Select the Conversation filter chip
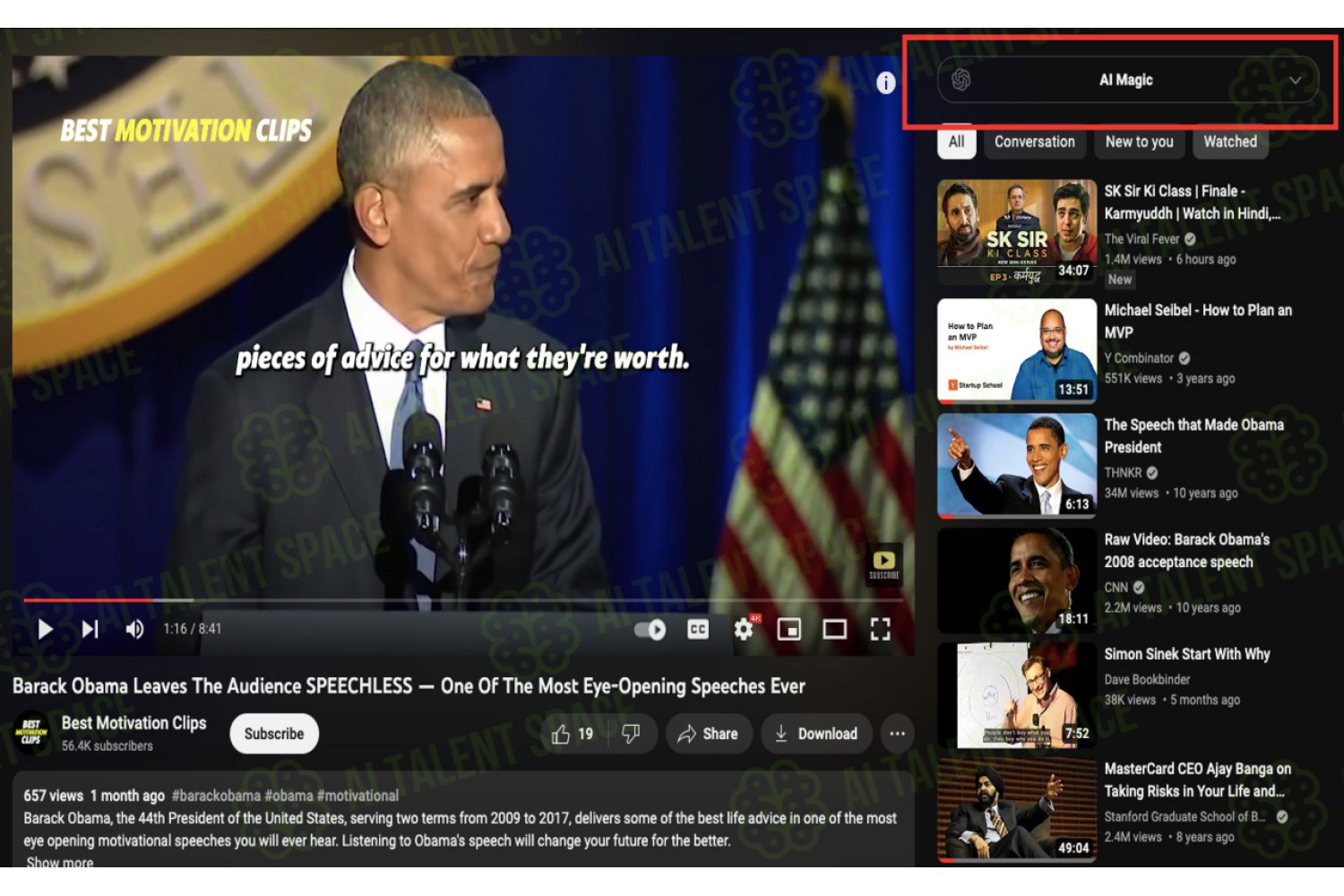This screenshot has height=896, width=1344. [x=1035, y=142]
